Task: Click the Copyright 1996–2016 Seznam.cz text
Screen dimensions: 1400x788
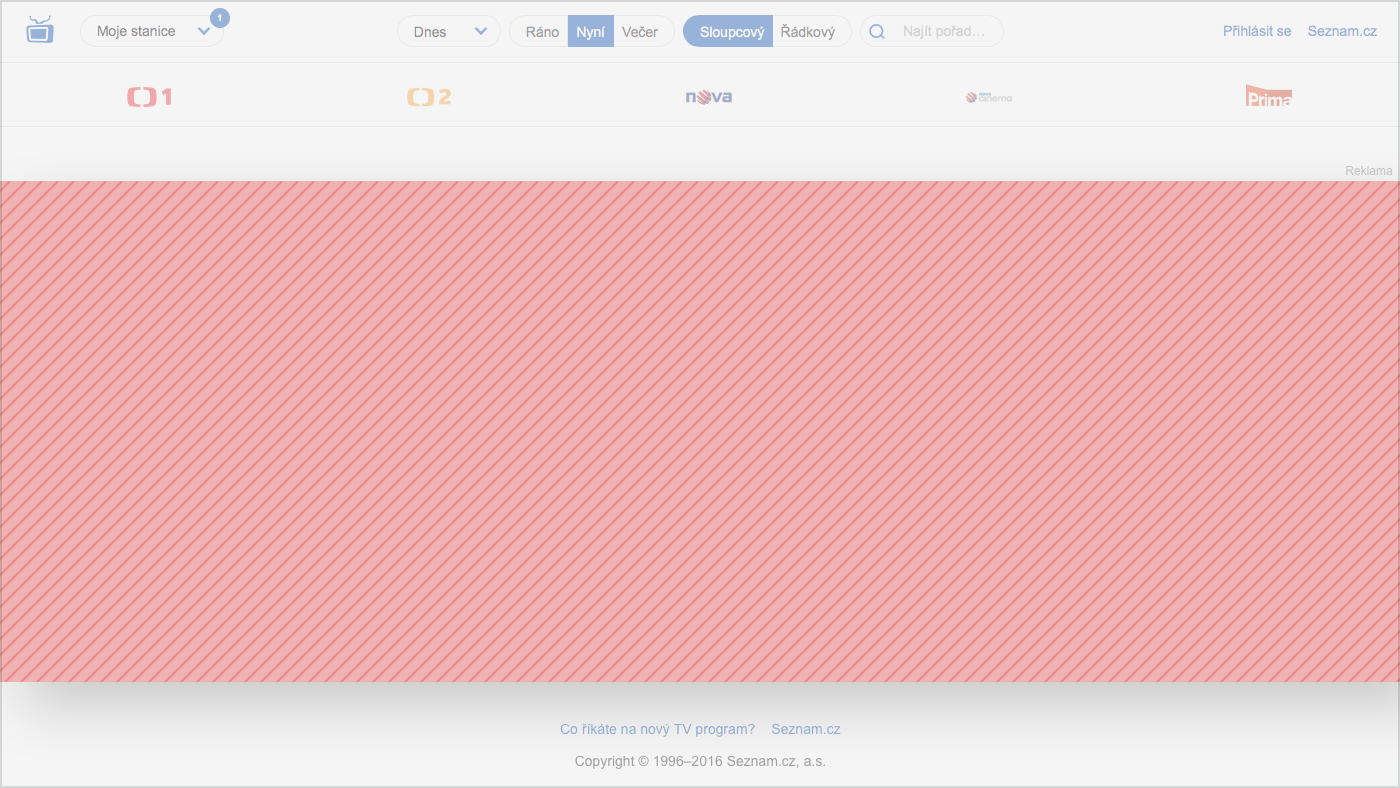Action: click(x=700, y=761)
